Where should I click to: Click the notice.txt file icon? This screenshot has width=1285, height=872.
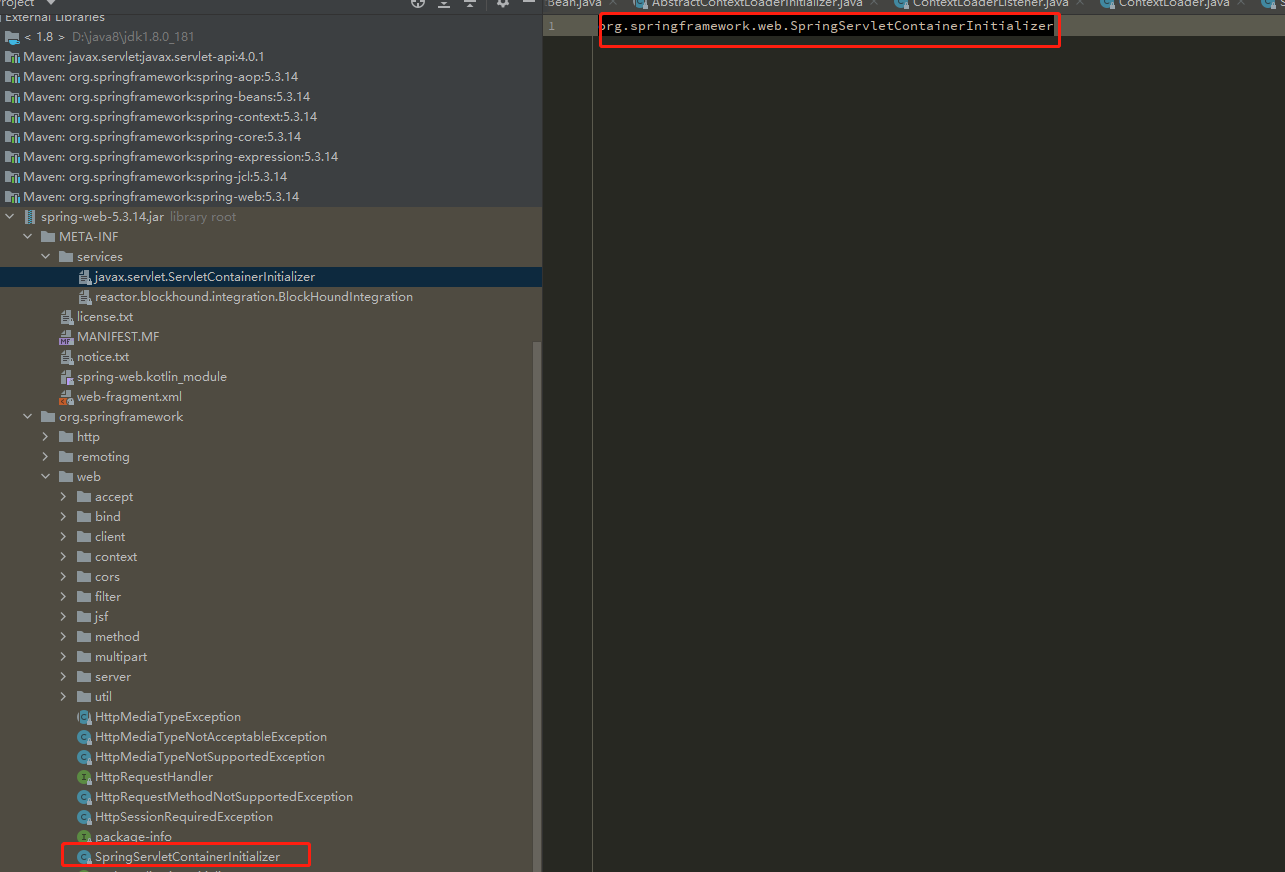[x=67, y=357]
